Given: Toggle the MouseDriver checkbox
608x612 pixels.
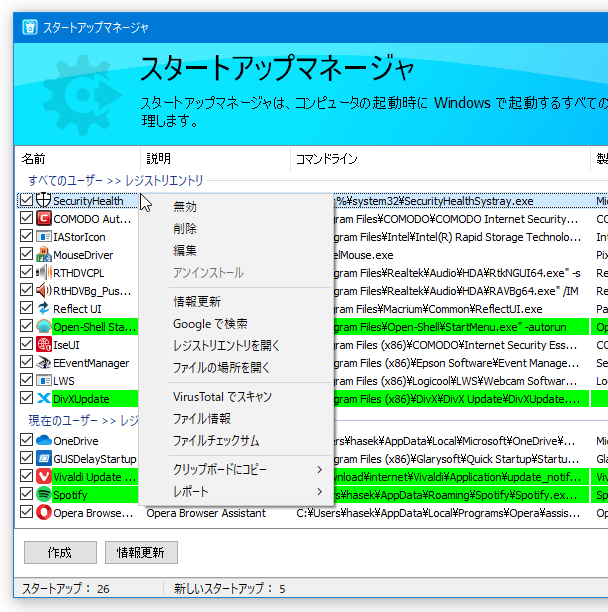Looking at the screenshot, I should pyautogui.click(x=26, y=254).
